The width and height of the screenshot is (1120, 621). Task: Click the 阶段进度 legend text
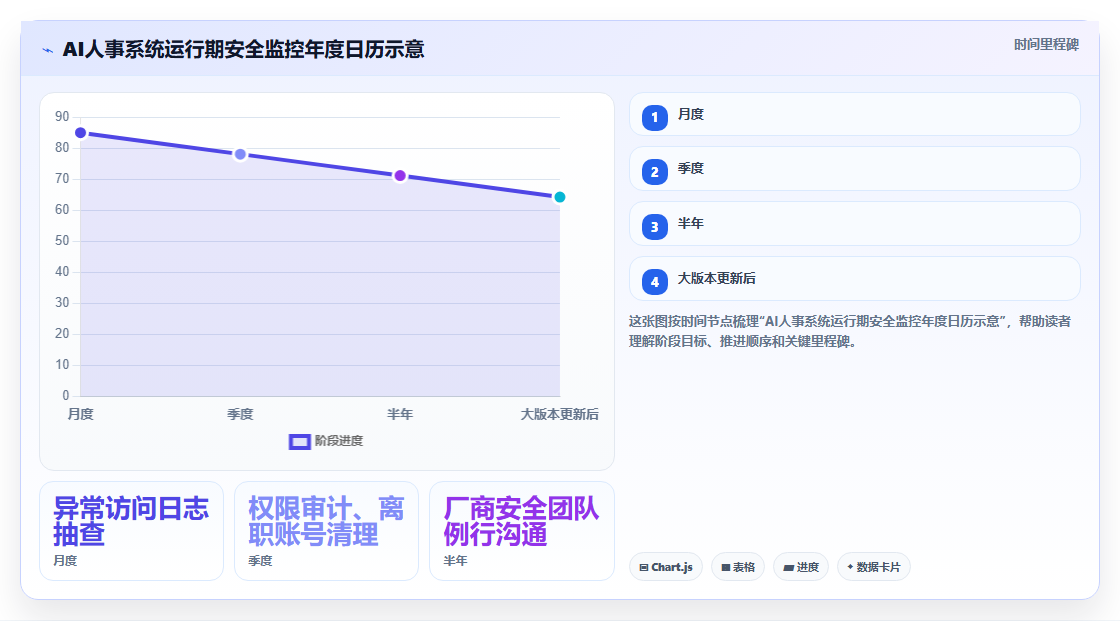coord(339,441)
